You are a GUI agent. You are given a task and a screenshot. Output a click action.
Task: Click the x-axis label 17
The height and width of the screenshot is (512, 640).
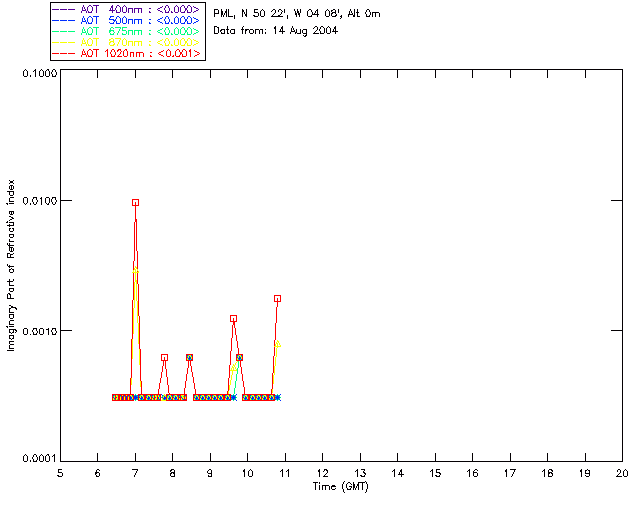tap(510, 473)
